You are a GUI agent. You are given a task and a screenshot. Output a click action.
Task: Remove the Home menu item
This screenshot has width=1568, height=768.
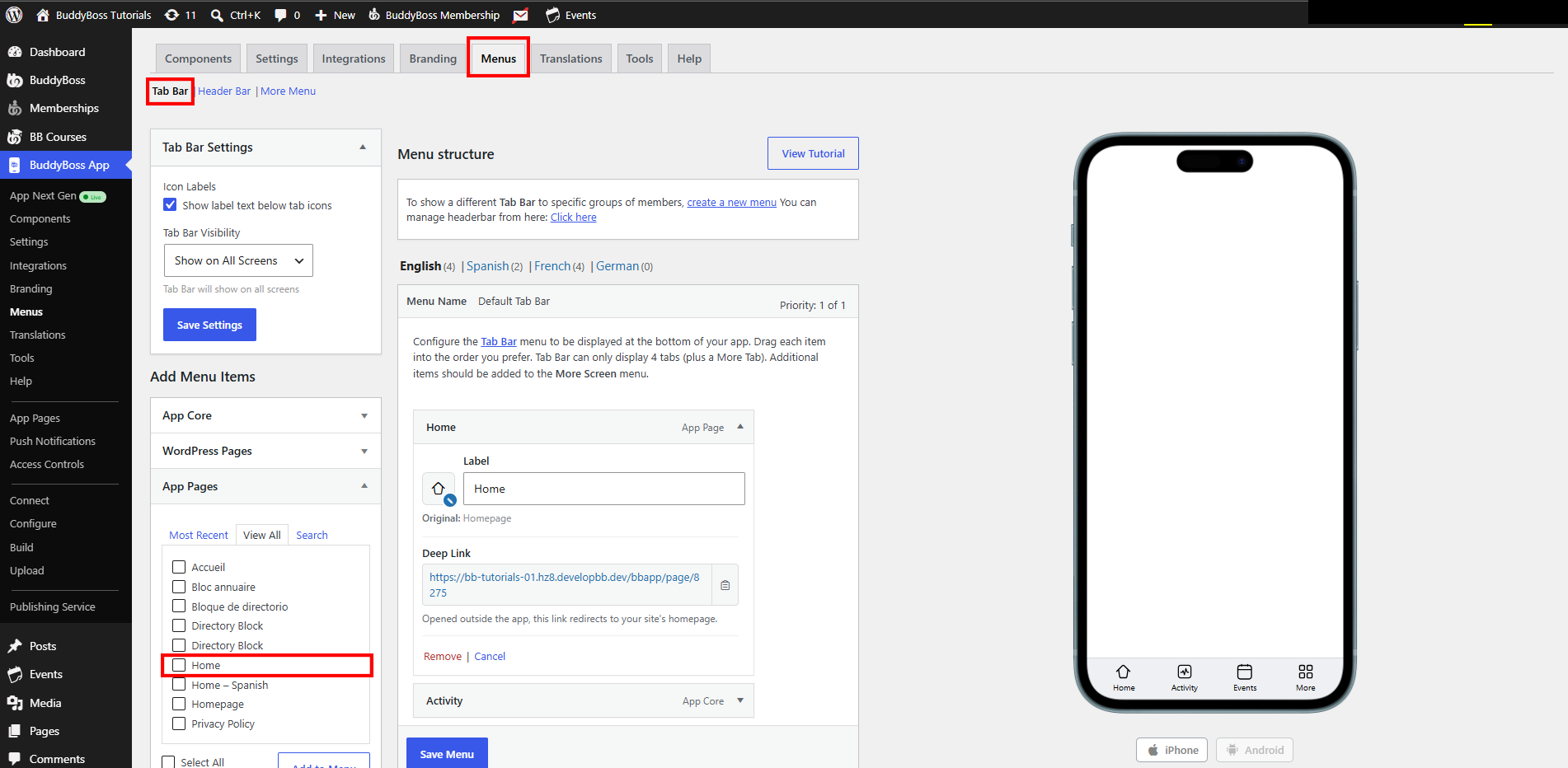(443, 656)
